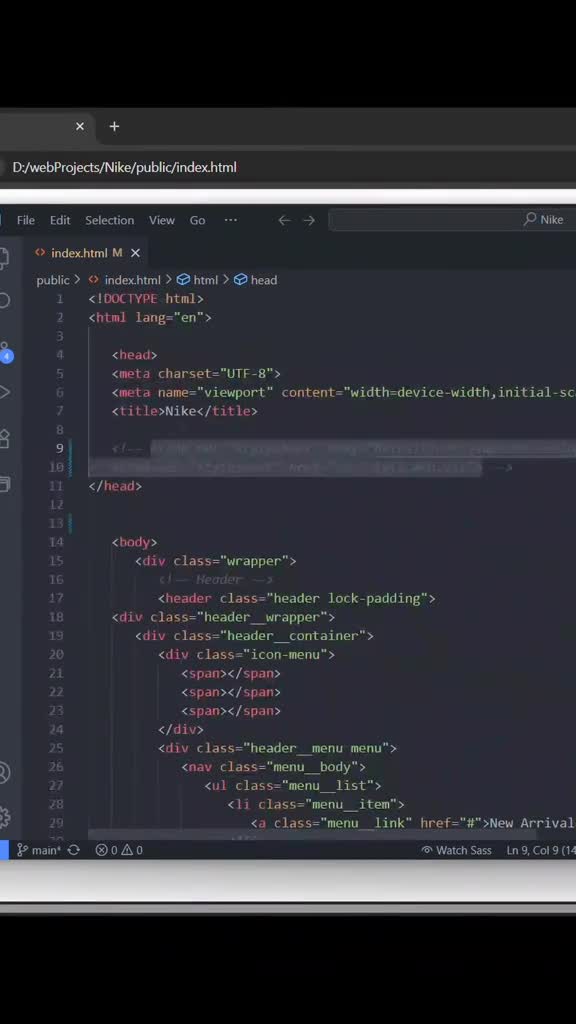This screenshot has width=576, height=1024.
Task: Click the meta viewport line
Action: point(344,392)
